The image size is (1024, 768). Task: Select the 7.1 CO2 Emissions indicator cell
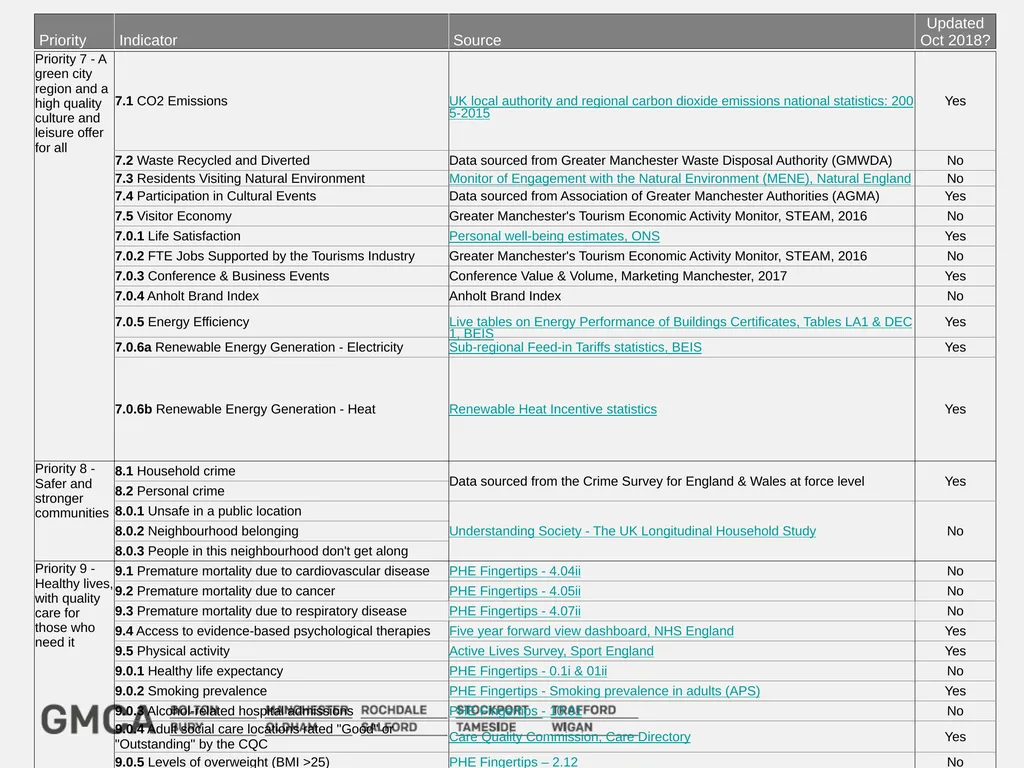point(281,101)
